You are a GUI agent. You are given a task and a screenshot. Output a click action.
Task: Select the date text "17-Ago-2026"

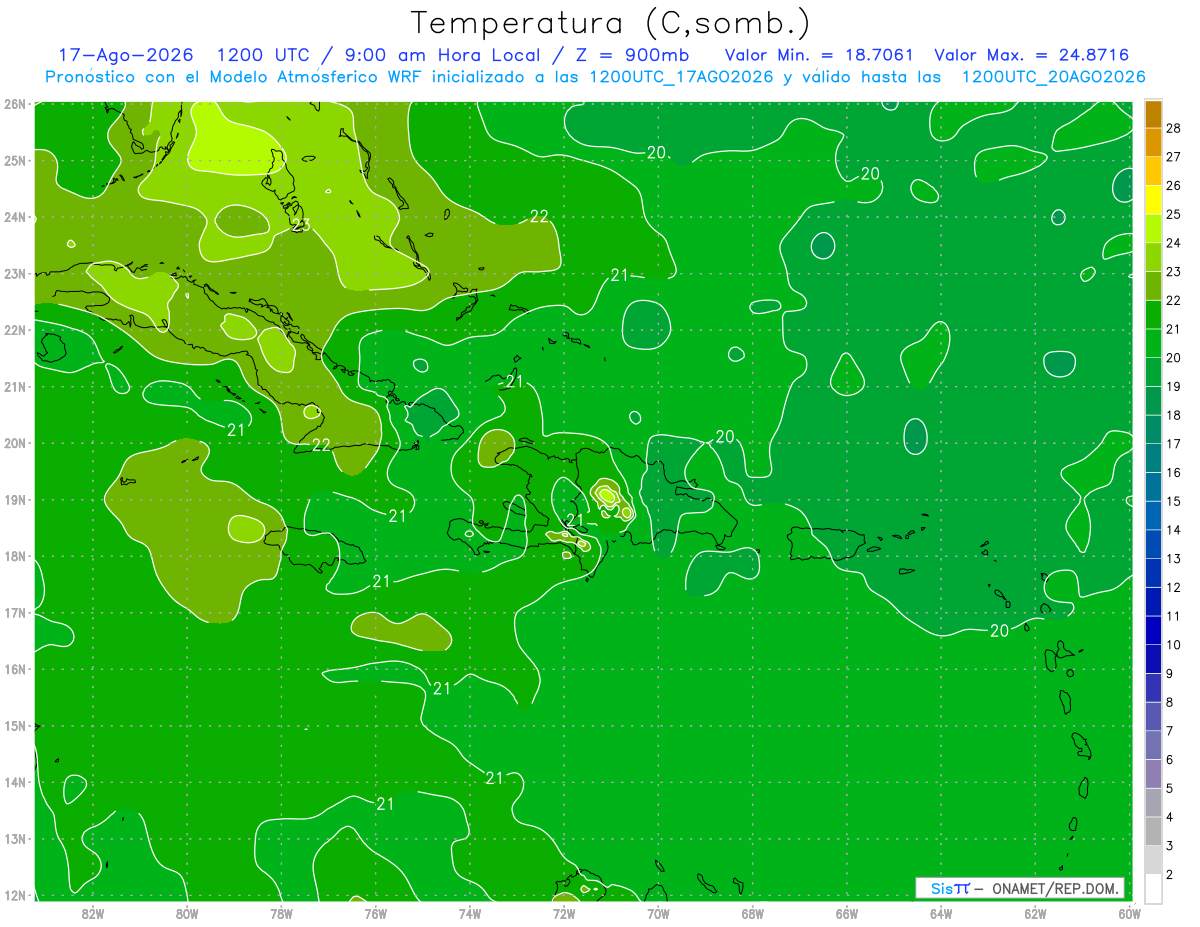click(x=126, y=55)
